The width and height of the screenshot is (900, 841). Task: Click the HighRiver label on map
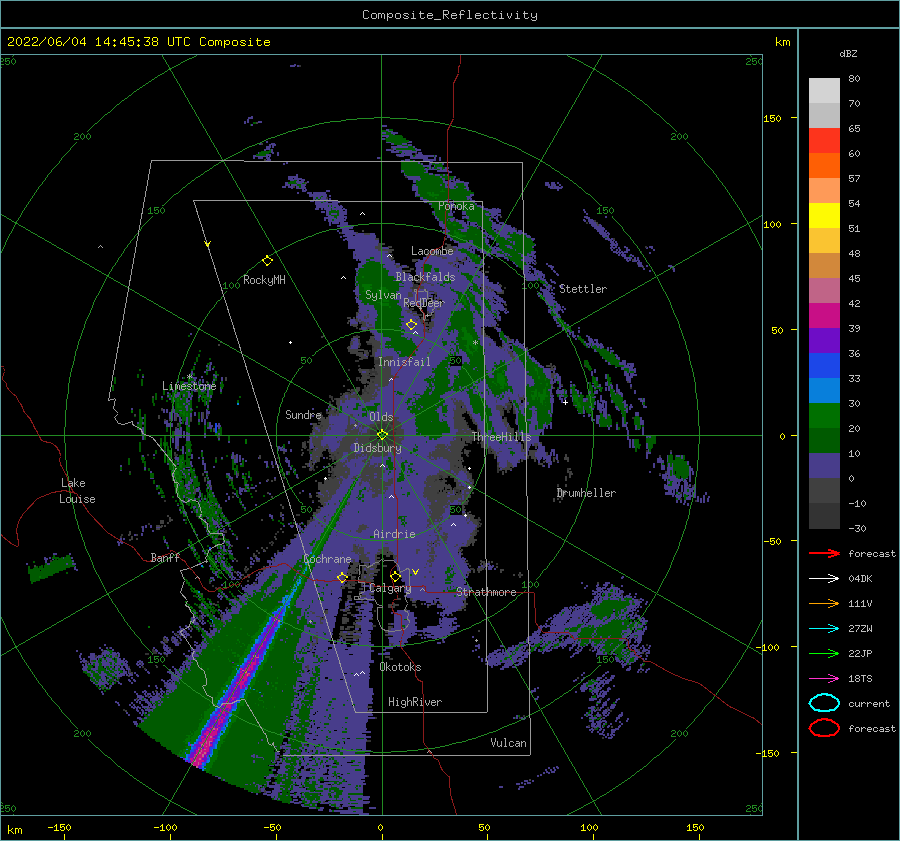(x=415, y=702)
